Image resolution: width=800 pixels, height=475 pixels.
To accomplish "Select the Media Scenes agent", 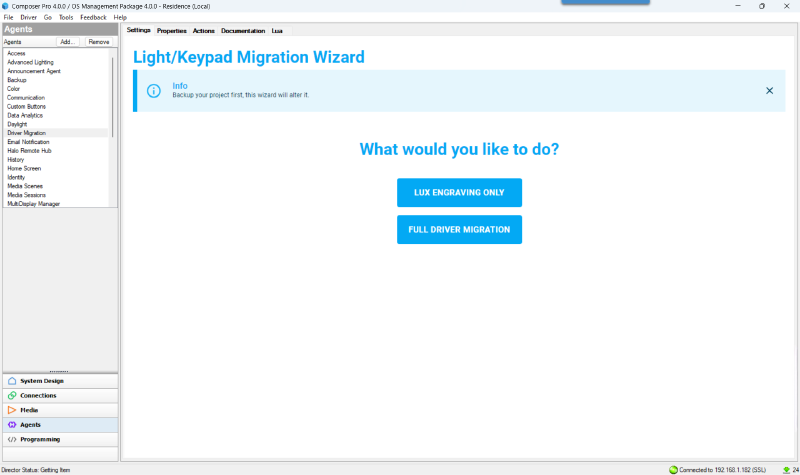I will pos(25,186).
